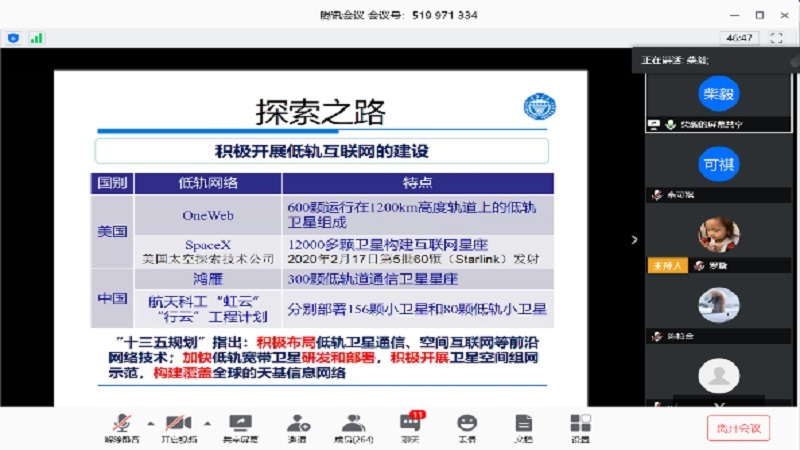Click 国别 table header cell
Image resolution: width=800 pixels, height=450 pixels.
[x=112, y=183]
